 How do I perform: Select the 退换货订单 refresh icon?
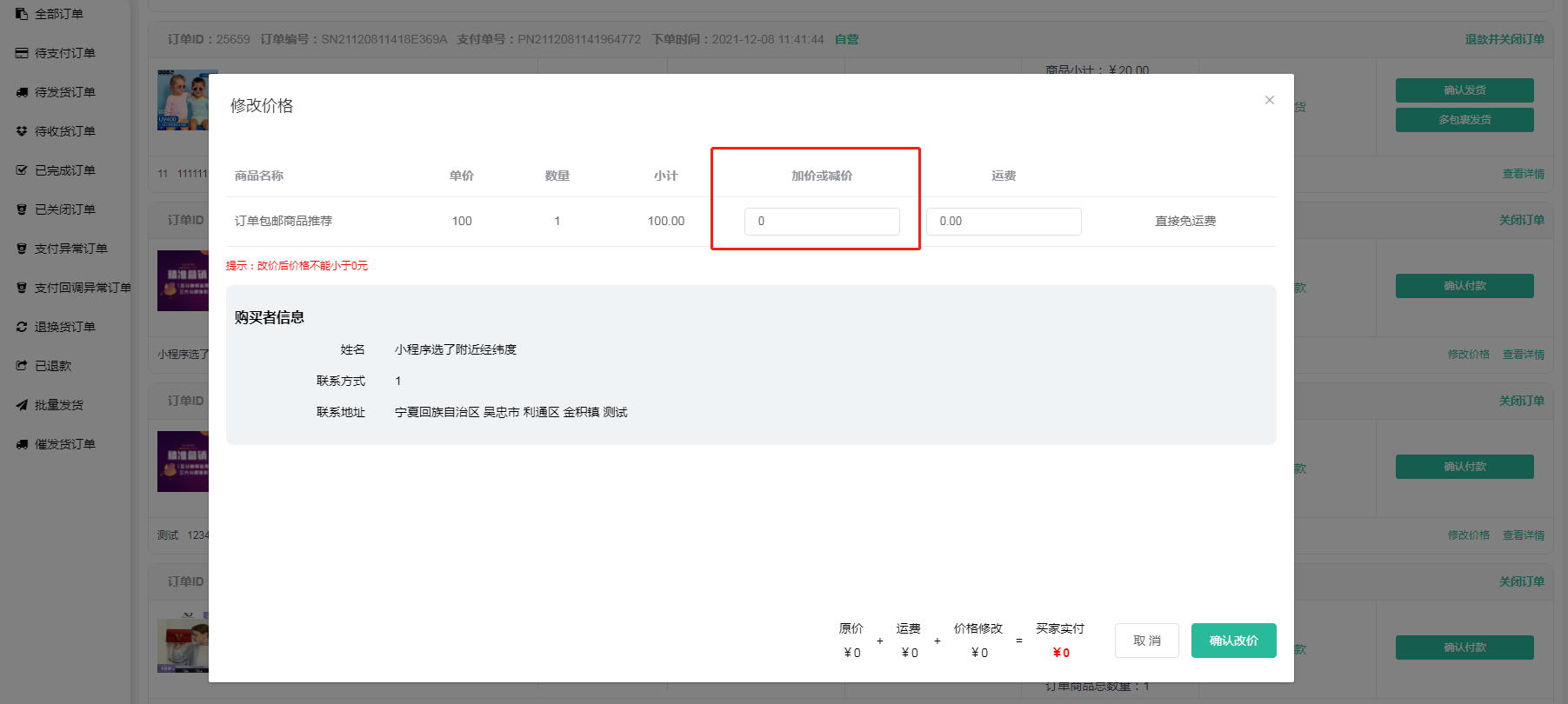click(22, 327)
